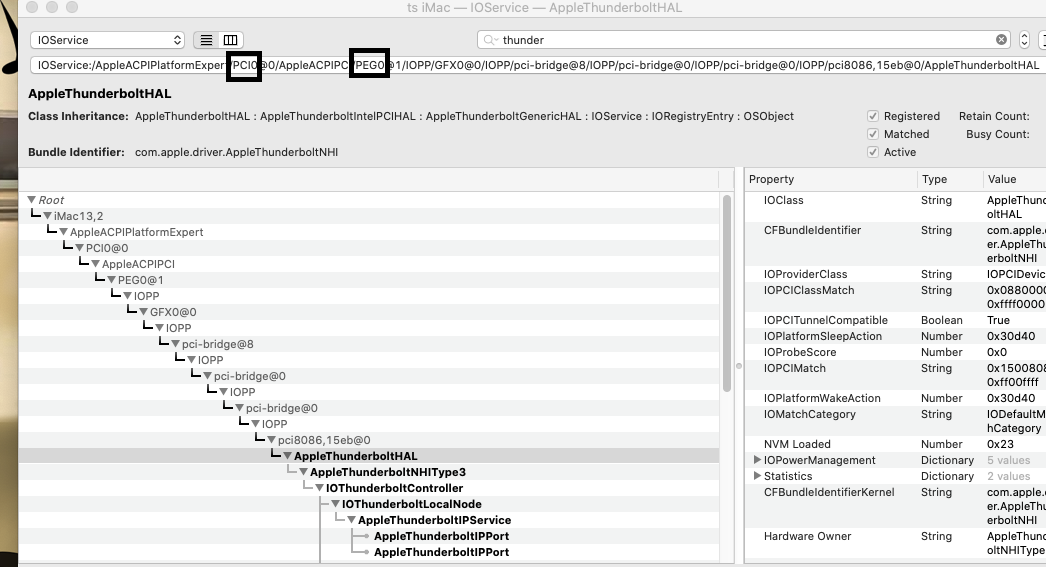Click the search magnifier icon
Screen dimensions: 1046x567
[x=490, y=40]
